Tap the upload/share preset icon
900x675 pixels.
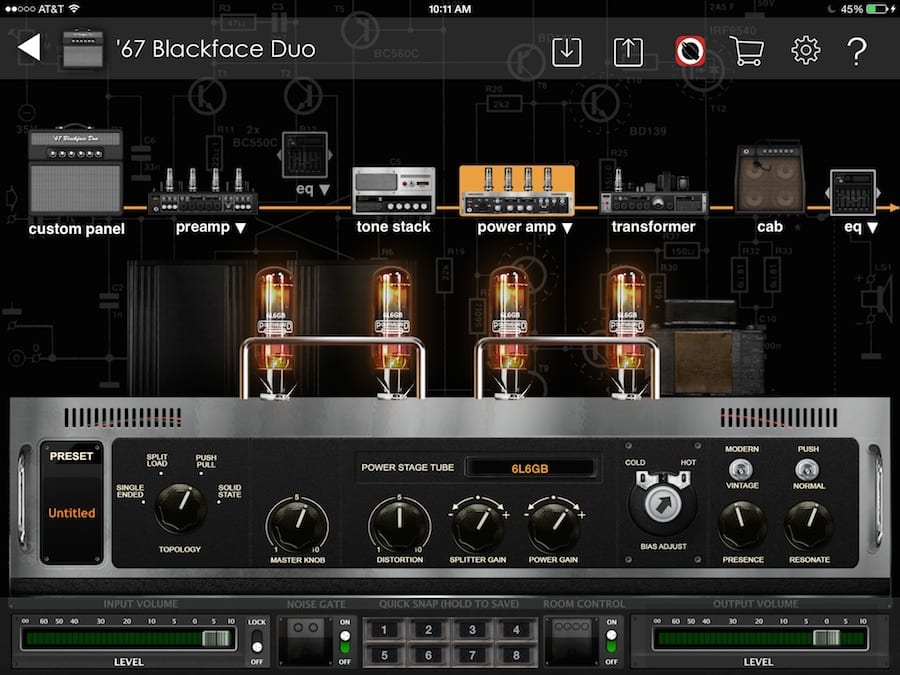tap(628, 50)
